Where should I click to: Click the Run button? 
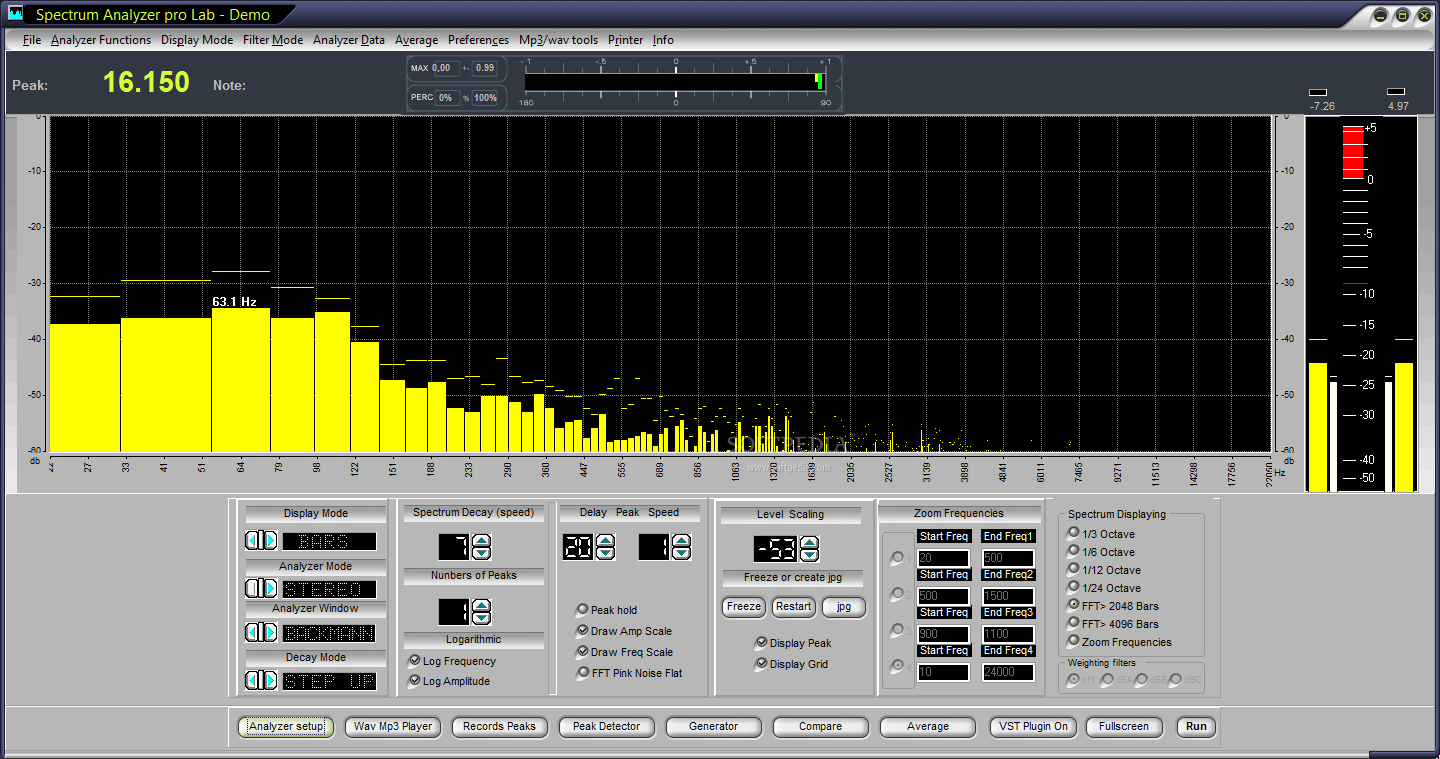coord(1196,727)
